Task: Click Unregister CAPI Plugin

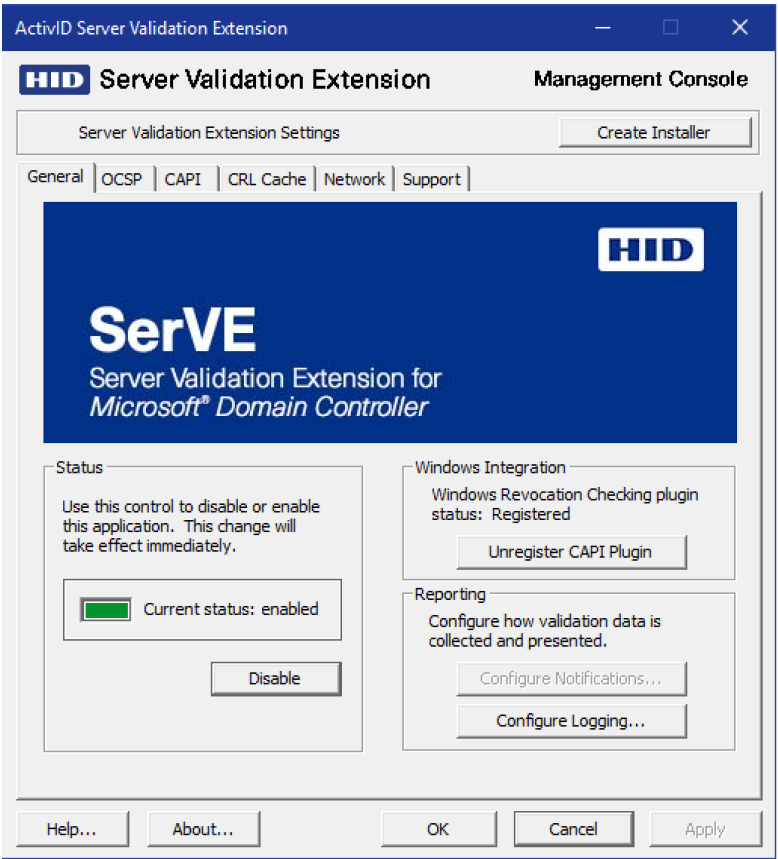Action: (571, 552)
